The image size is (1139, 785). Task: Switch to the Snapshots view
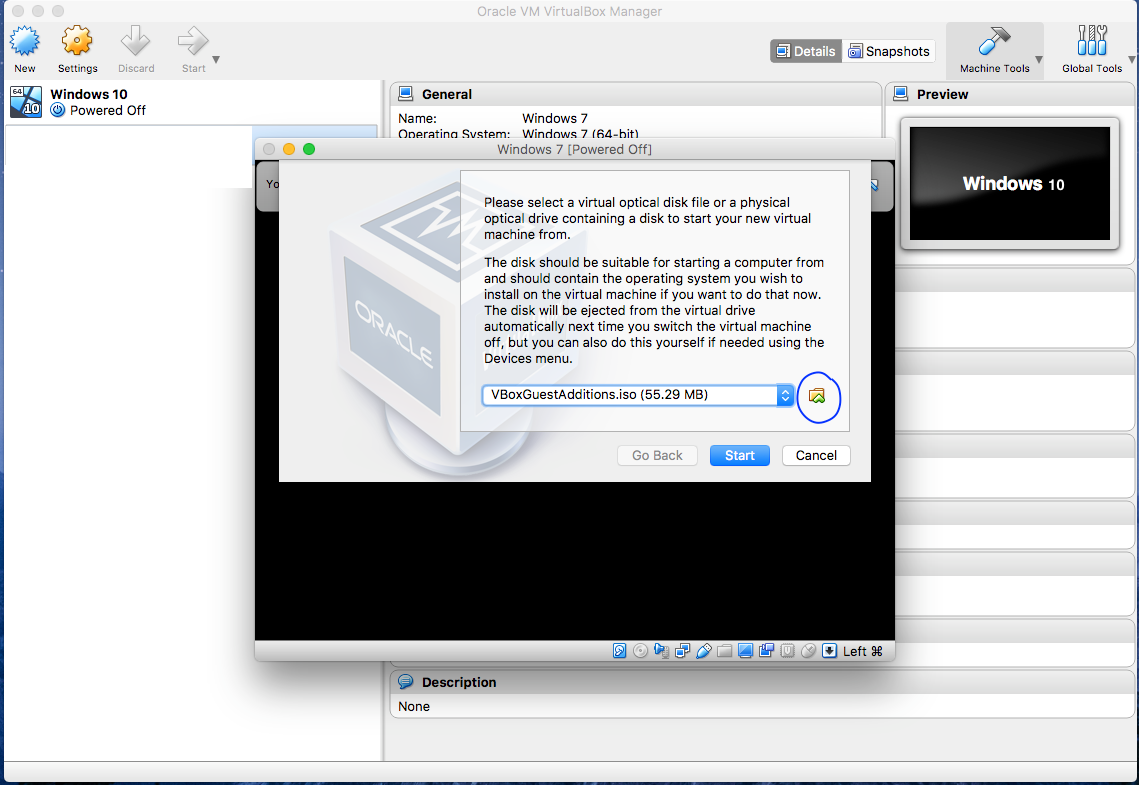[x=888, y=52]
